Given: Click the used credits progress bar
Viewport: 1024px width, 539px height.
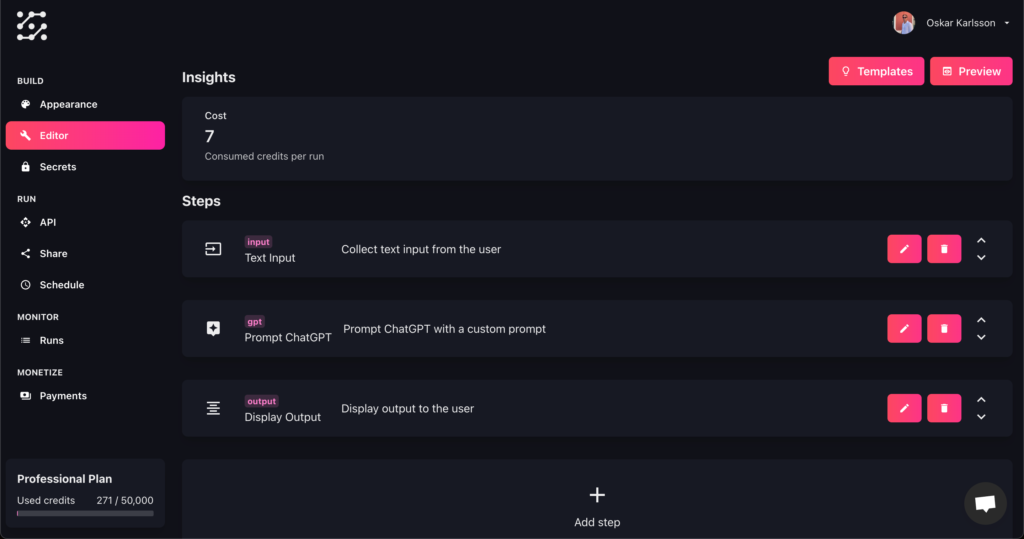Looking at the screenshot, I should pos(85,513).
